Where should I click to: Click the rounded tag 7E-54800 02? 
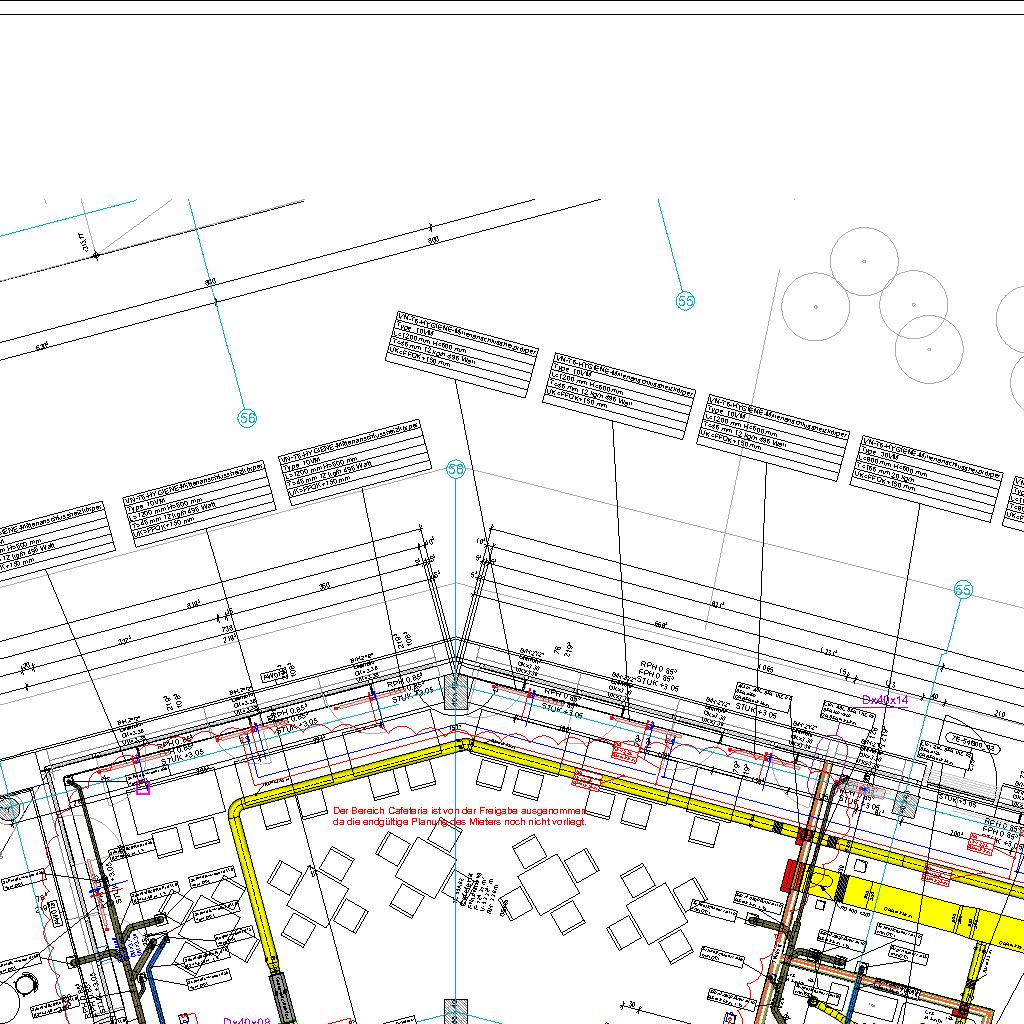[972, 743]
